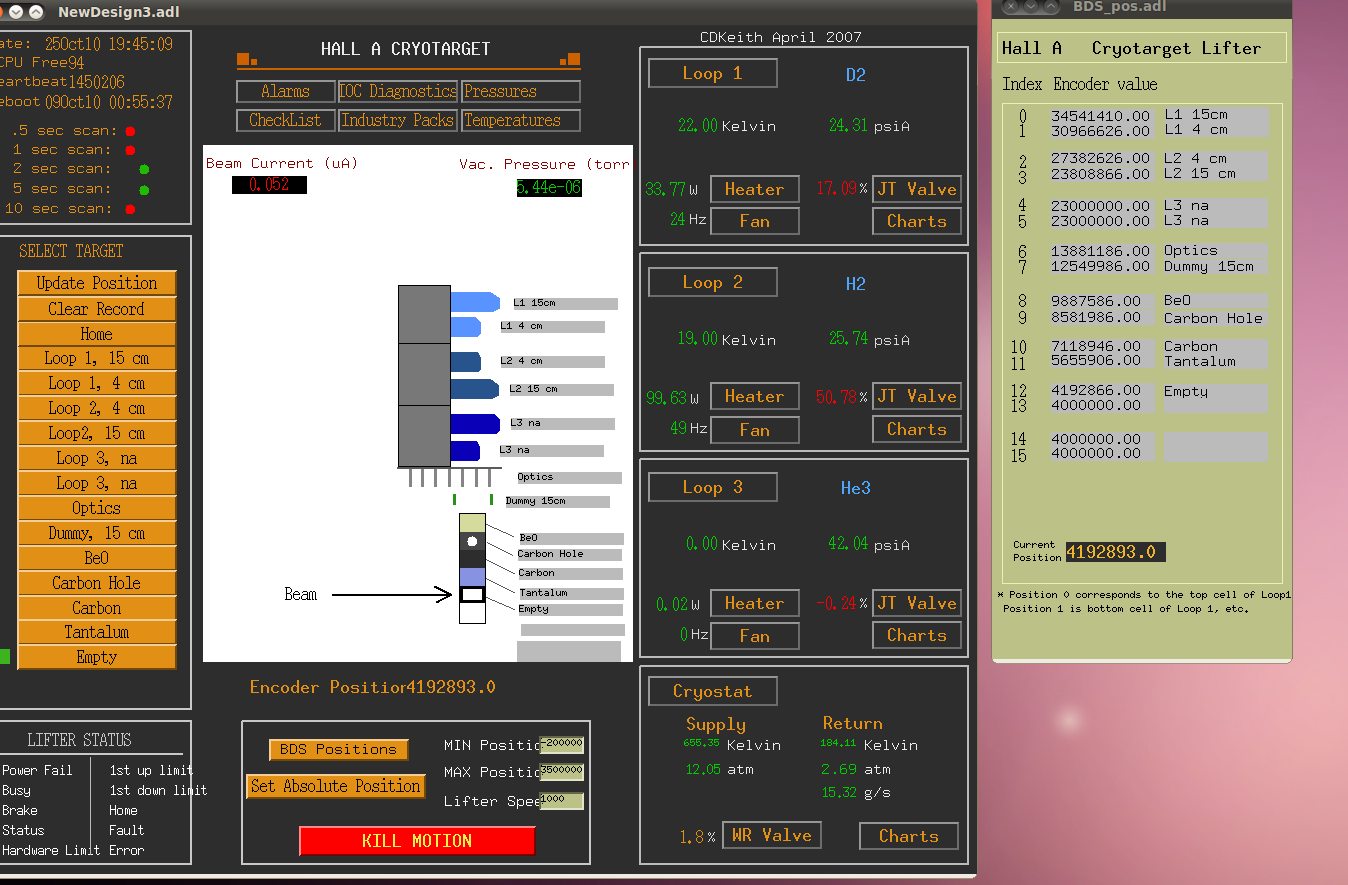Click the L1 15cm cell in diagram
The height and width of the screenshot is (885, 1348).
pos(475,302)
